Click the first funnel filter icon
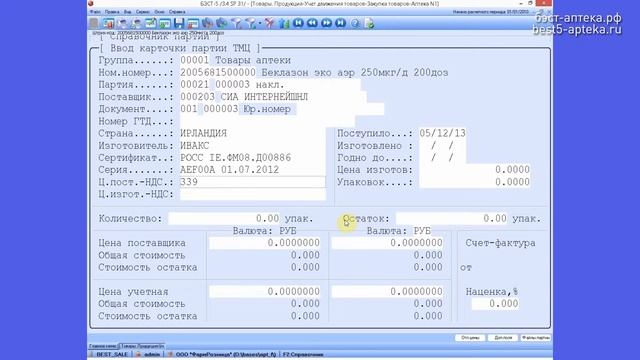 click(236, 23)
